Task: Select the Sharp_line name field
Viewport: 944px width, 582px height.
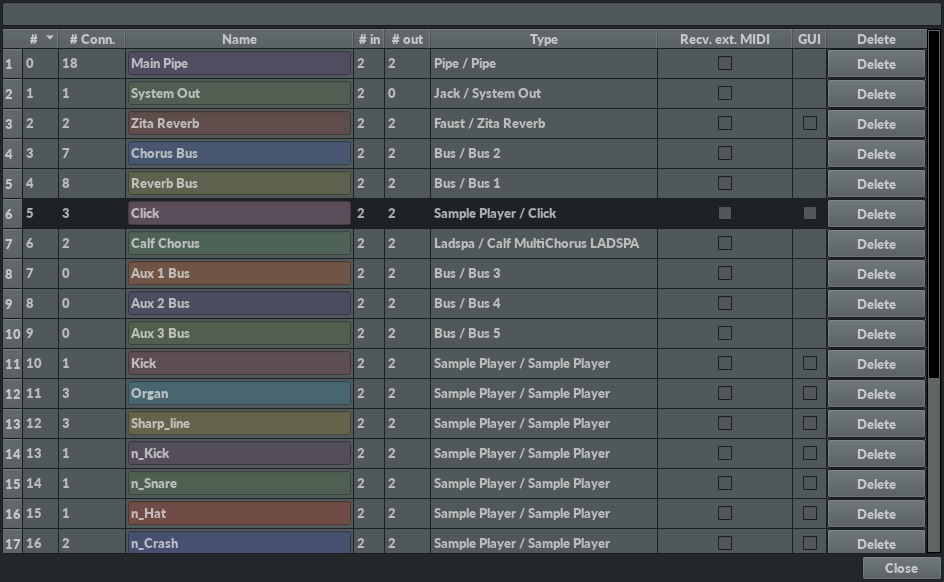Action: click(x=239, y=423)
